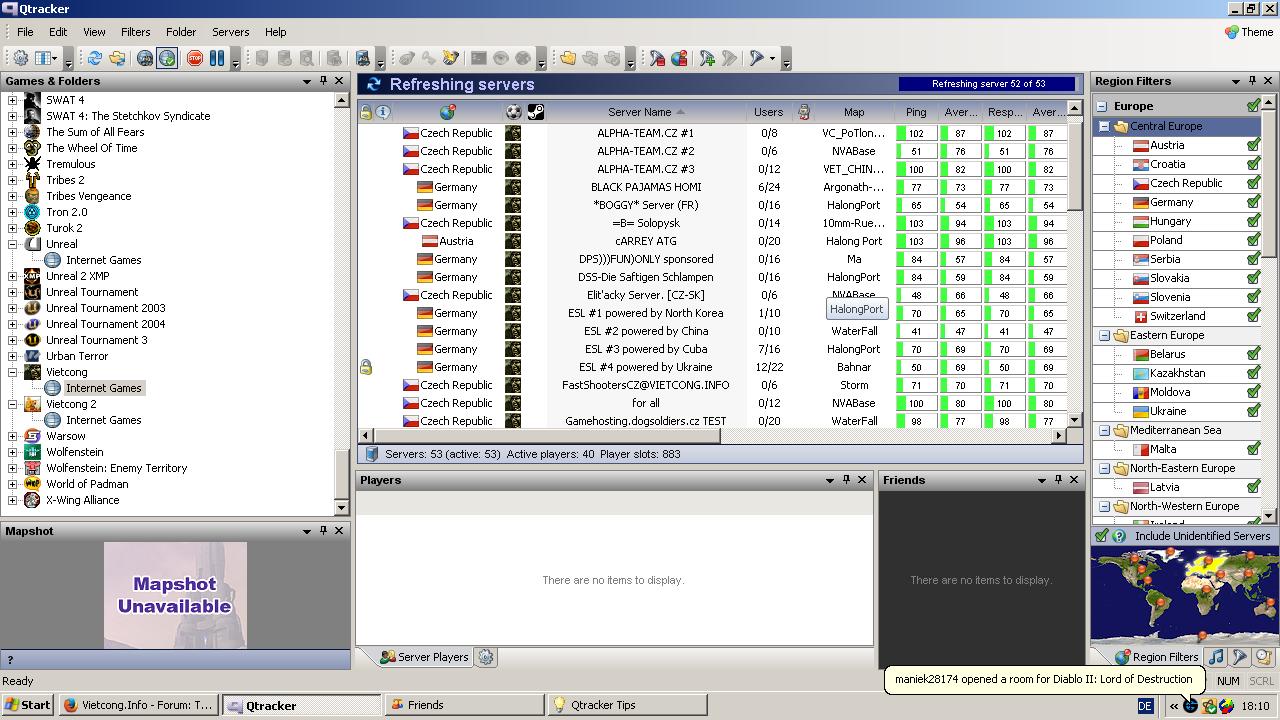Screen dimensions: 1280x720
Task: Click the blue Pause toolbar icon
Action: coord(216,58)
